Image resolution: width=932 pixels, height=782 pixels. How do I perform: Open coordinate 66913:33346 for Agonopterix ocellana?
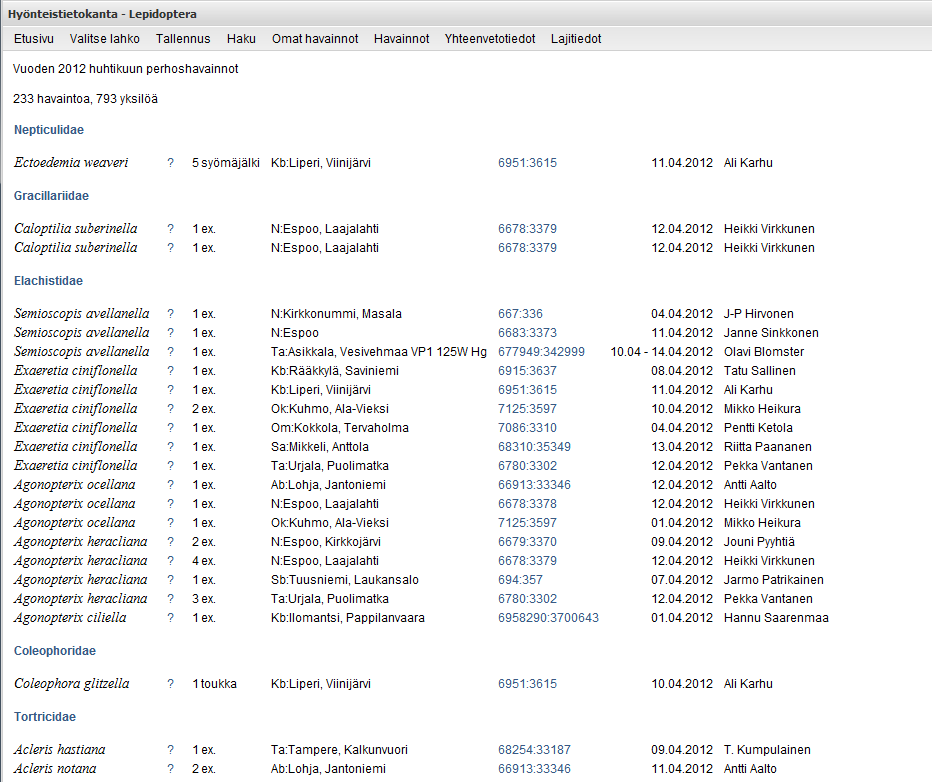point(534,485)
